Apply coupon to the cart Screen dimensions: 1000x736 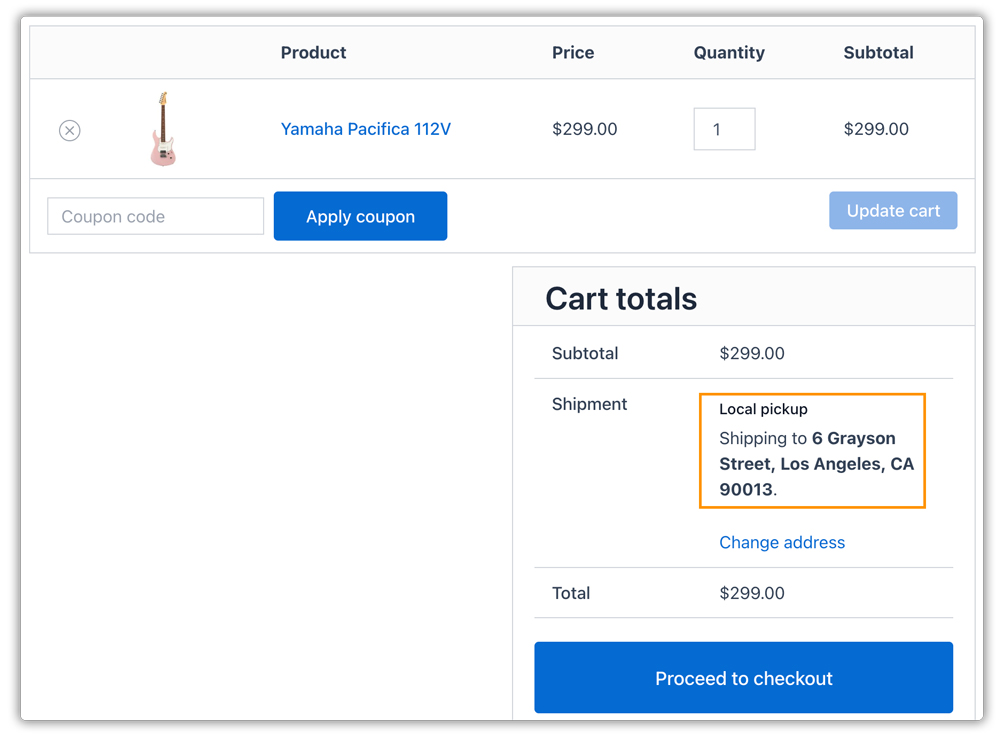coord(360,216)
